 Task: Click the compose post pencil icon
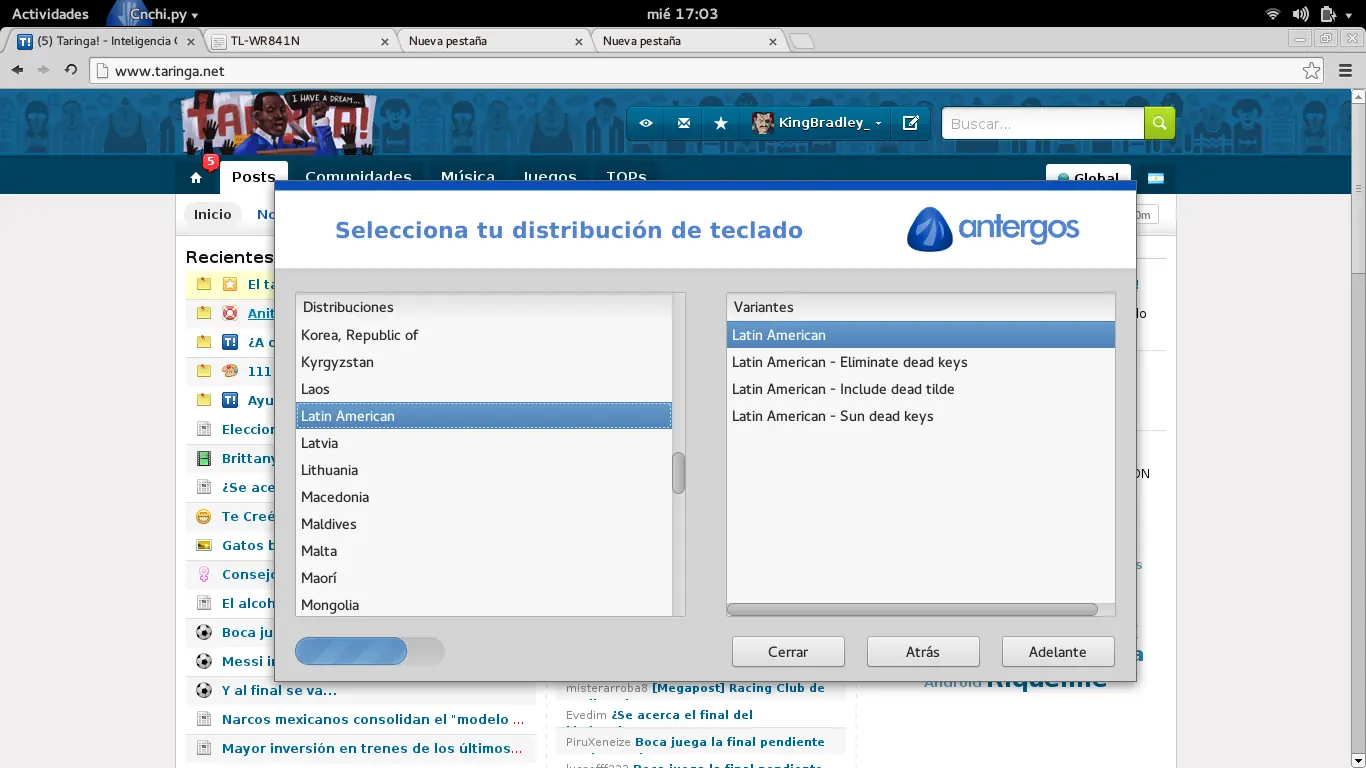coord(911,123)
